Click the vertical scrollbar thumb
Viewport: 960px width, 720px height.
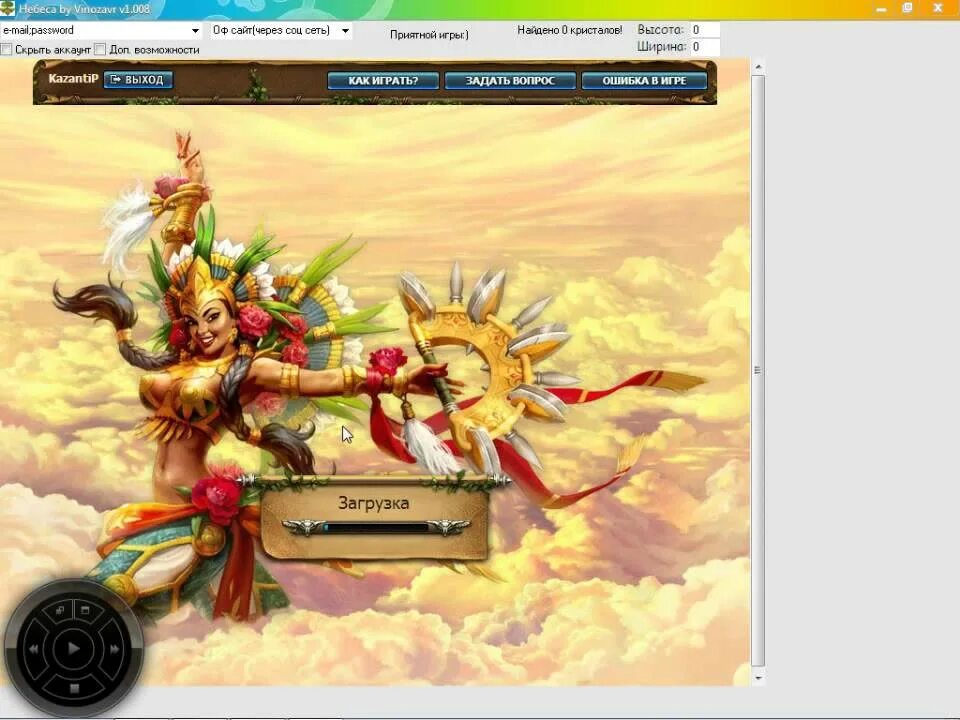click(758, 370)
